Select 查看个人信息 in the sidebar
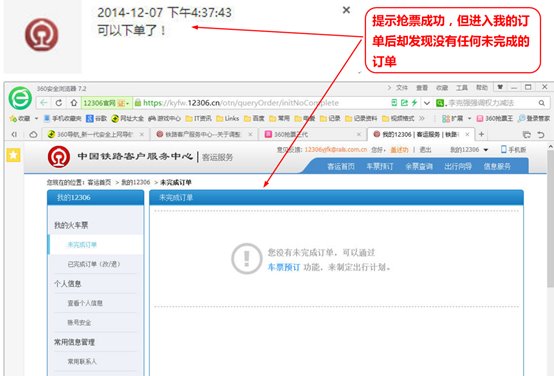Image resolution: width=554 pixels, height=376 pixels. point(85,303)
